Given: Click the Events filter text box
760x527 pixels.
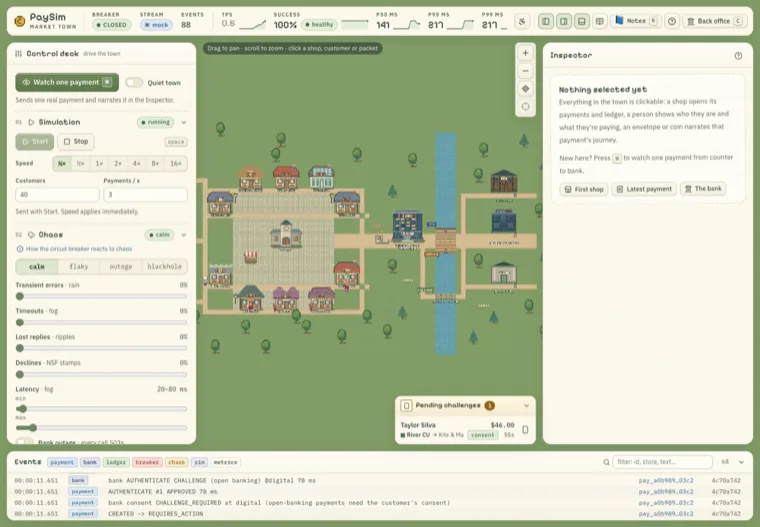Looking at the screenshot, I should click(x=663, y=462).
